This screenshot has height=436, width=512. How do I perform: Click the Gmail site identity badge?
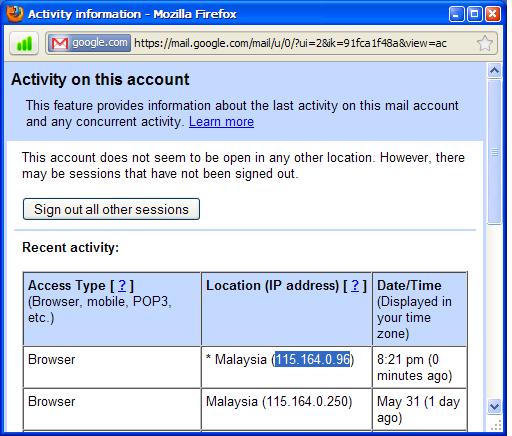[89, 43]
